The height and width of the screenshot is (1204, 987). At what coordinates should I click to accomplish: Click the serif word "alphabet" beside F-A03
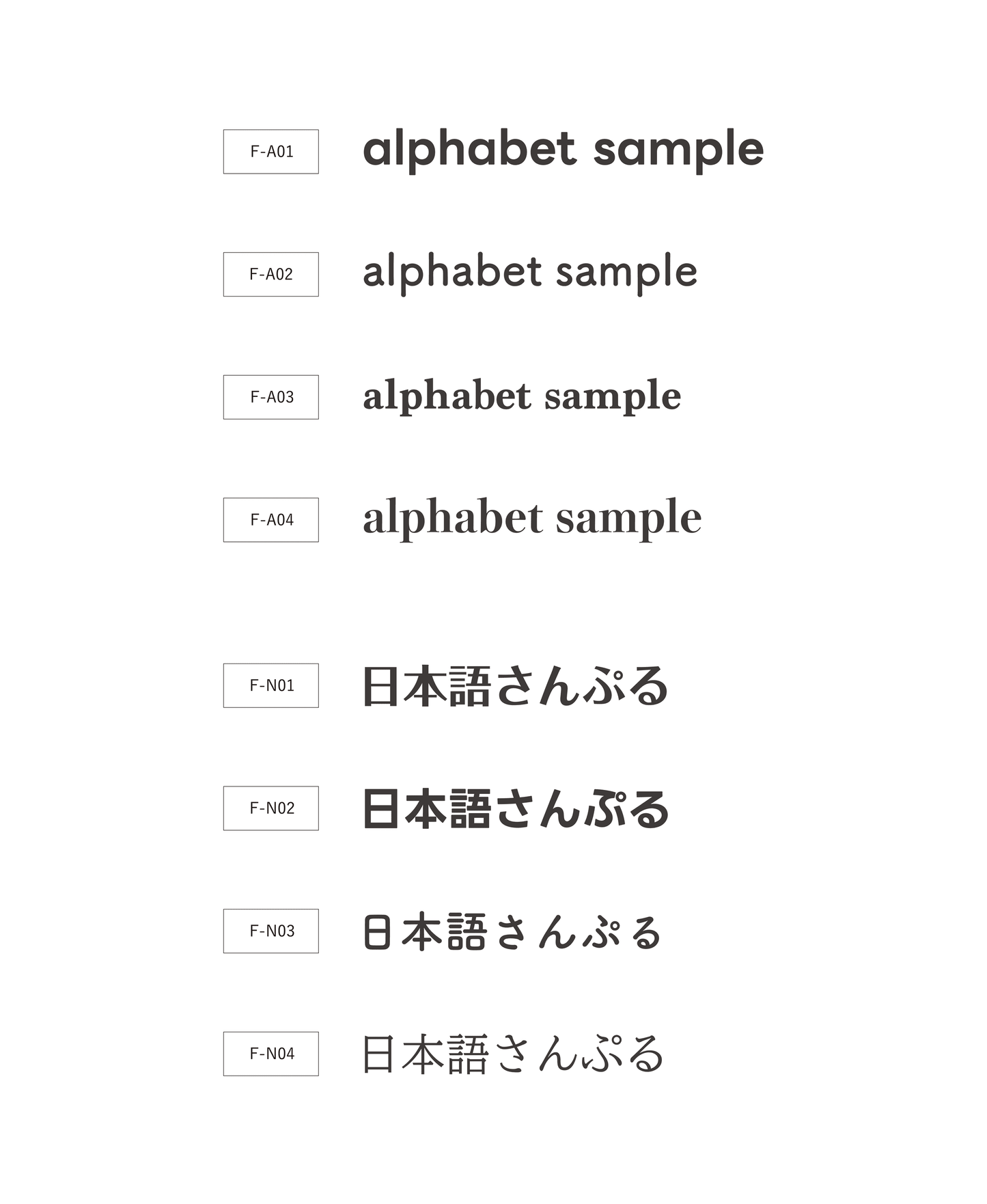pos(447,396)
